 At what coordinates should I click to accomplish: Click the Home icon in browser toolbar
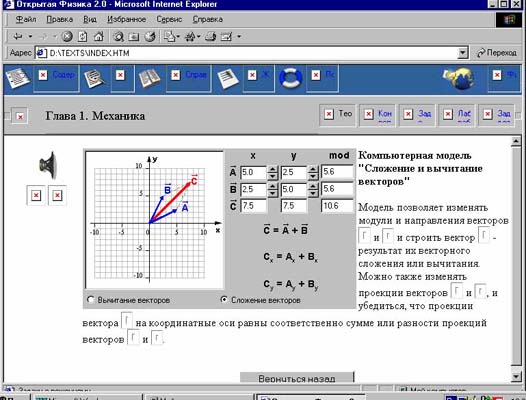point(99,36)
